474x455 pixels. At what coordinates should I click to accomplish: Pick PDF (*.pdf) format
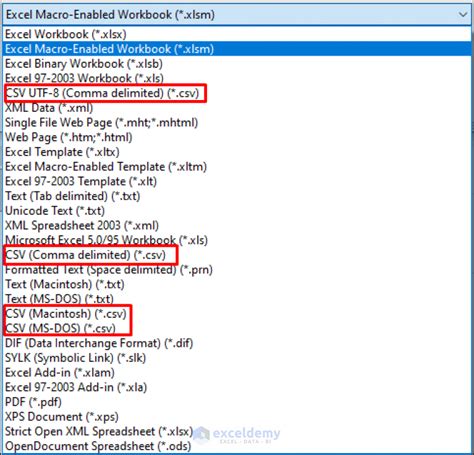(237, 402)
